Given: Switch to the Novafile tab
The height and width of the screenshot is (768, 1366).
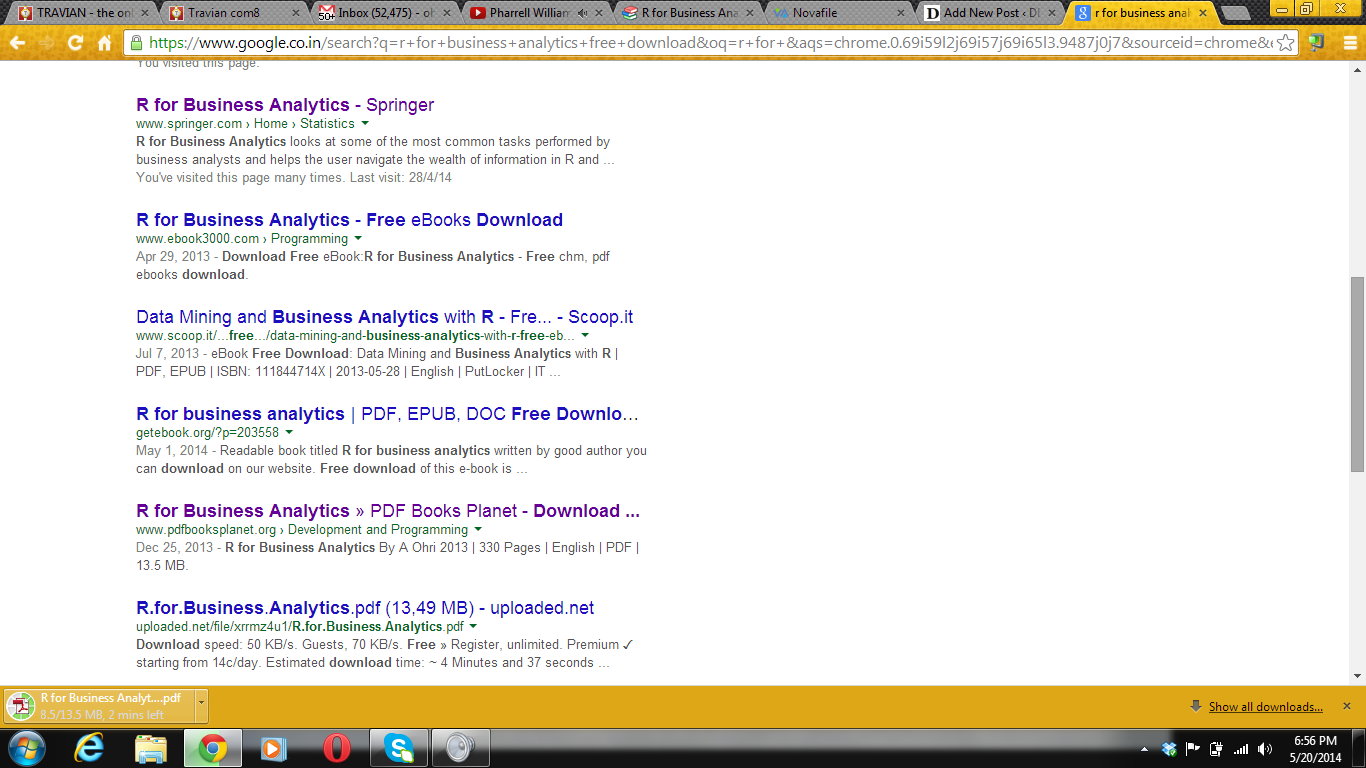Looking at the screenshot, I should point(838,13).
